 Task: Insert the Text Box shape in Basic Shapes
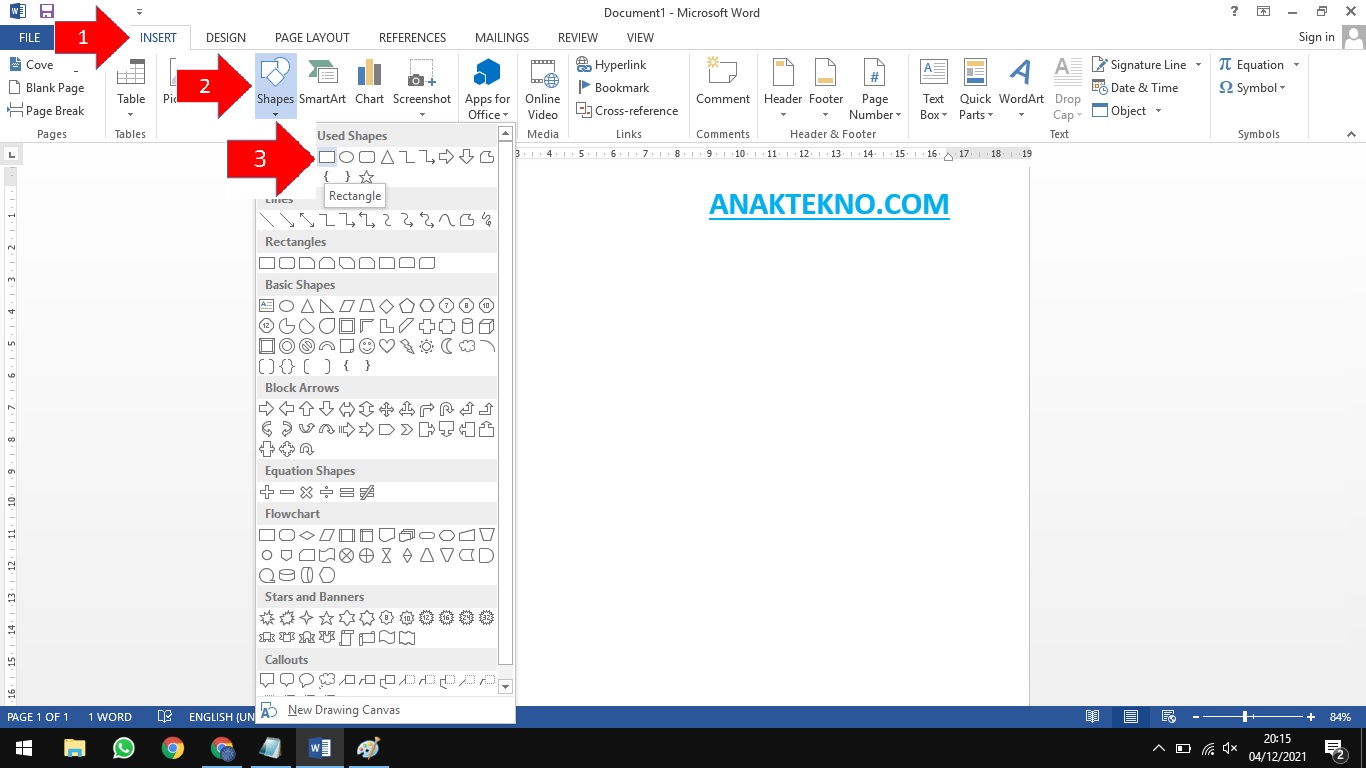(267, 306)
